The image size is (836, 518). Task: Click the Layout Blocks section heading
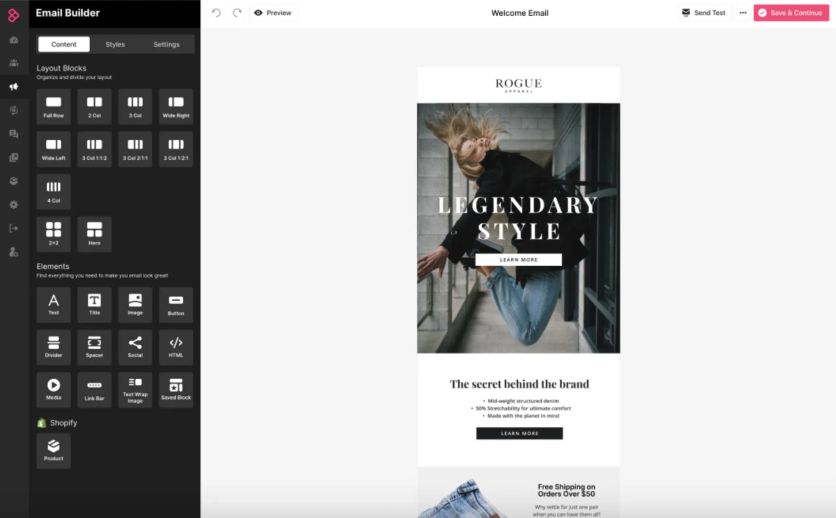[x=61, y=68]
